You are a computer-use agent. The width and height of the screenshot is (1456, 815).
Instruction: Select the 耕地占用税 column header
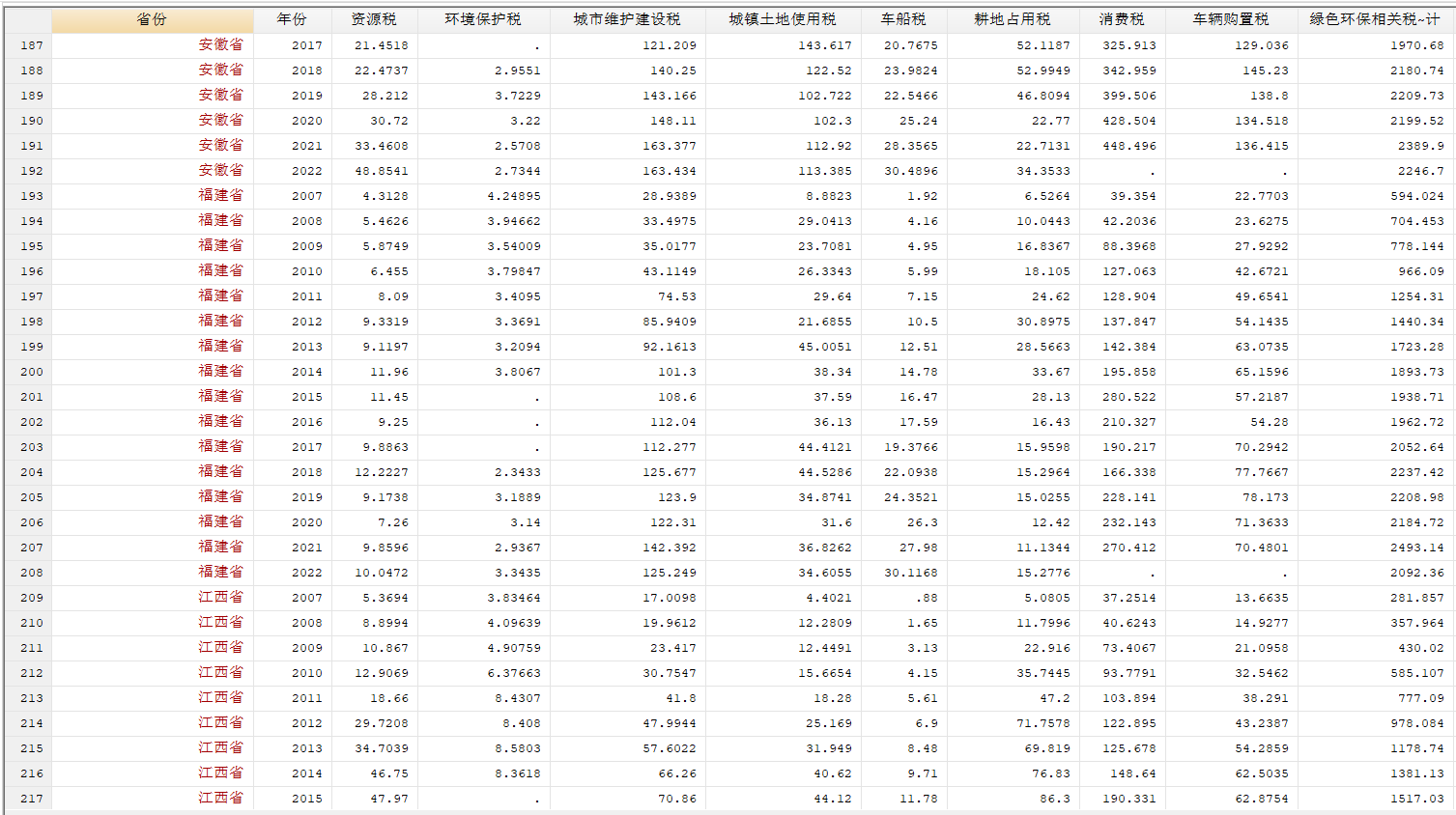1013,19
